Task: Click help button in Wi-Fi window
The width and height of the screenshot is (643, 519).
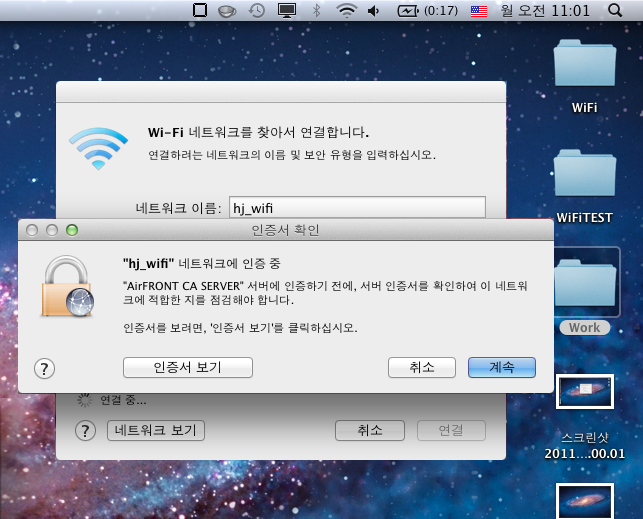Action: 87,431
